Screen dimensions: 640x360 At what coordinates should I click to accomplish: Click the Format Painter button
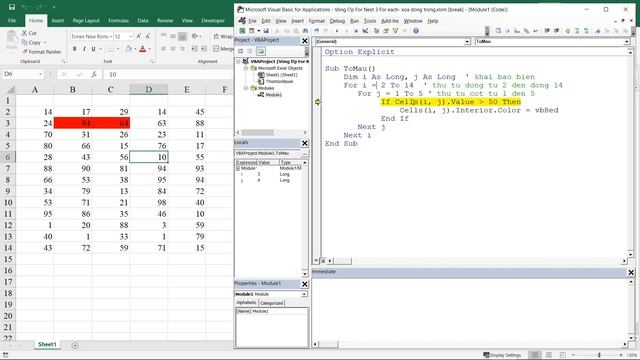pos(41,52)
